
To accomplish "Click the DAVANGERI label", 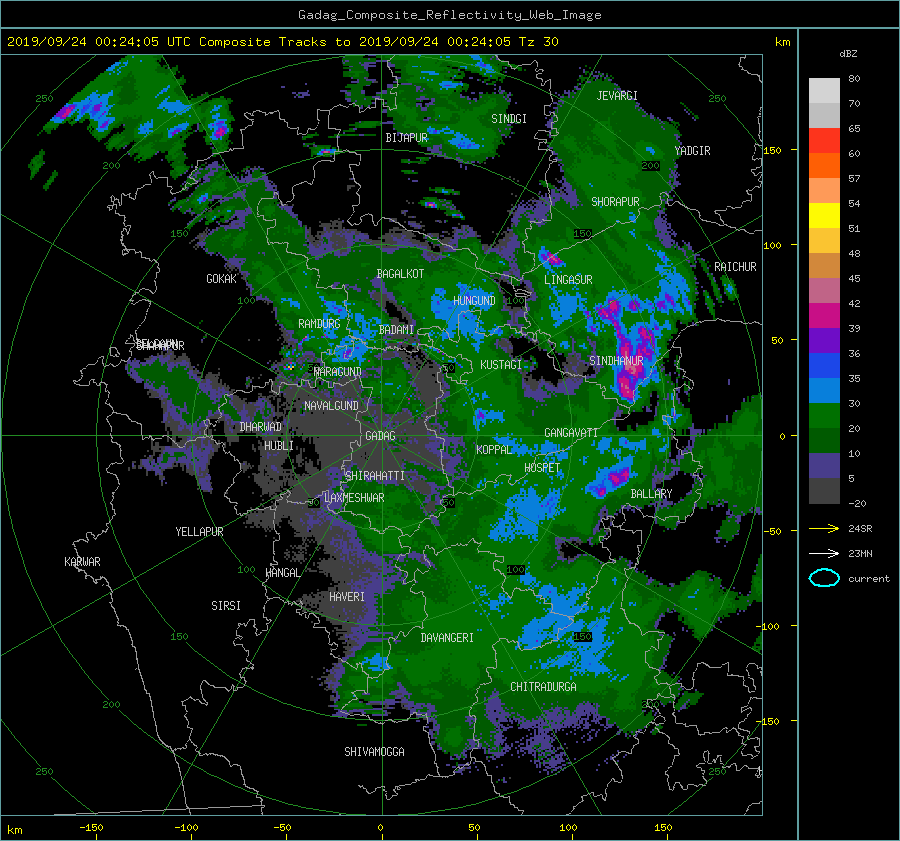I will (447, 638).
